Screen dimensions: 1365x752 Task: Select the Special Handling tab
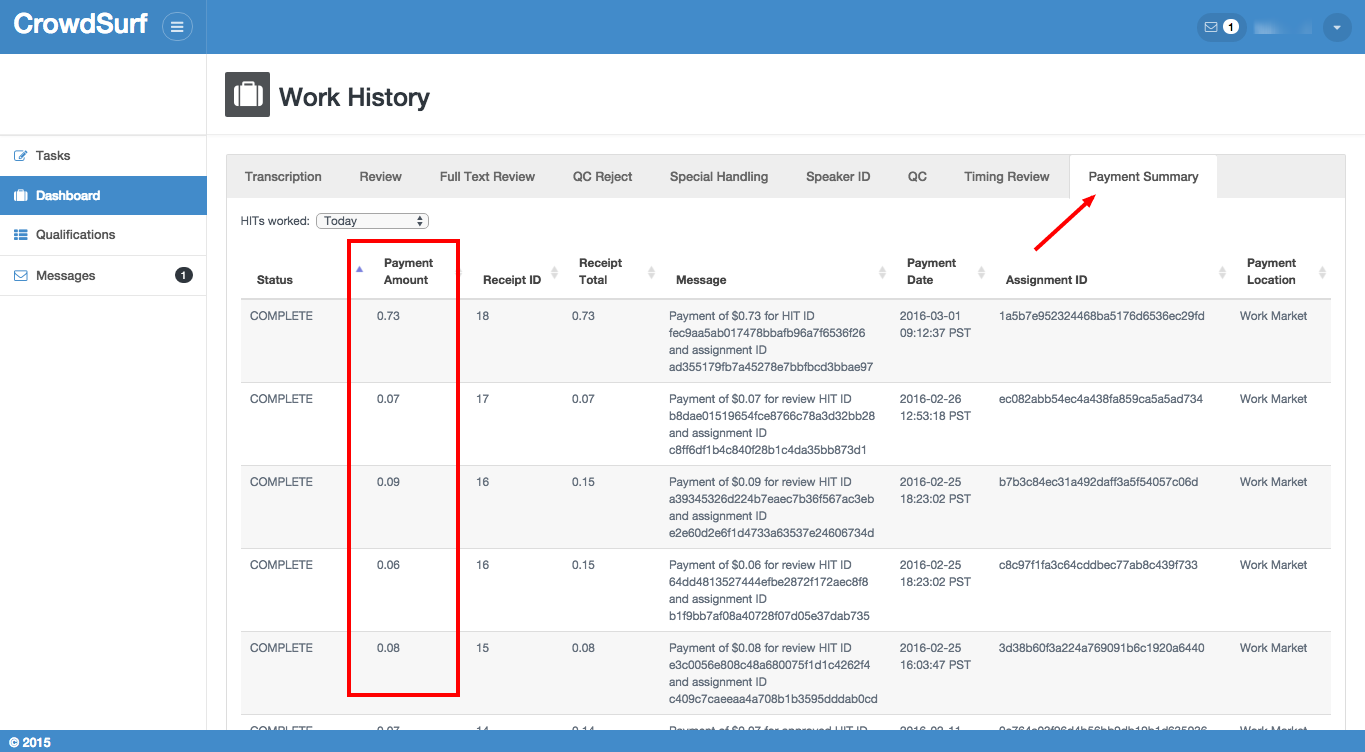click(719, 177)
